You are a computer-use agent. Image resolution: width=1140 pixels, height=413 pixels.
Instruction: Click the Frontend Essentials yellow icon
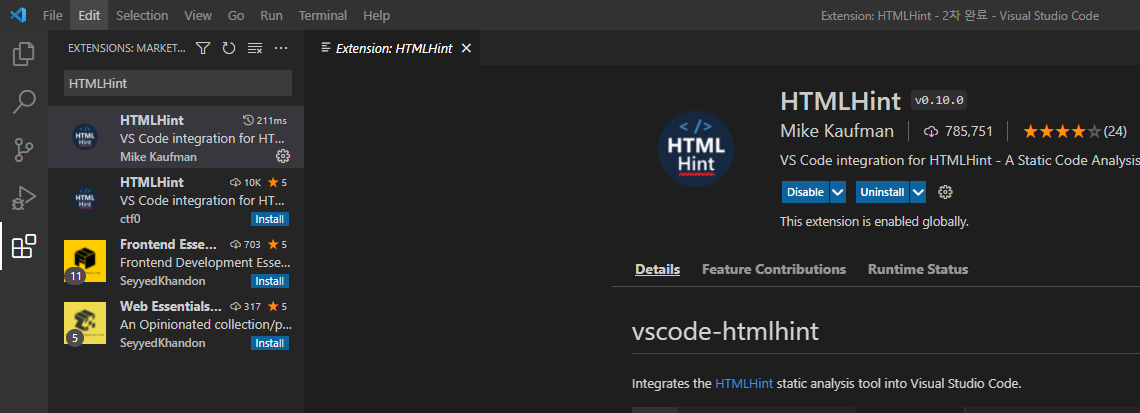85,261
